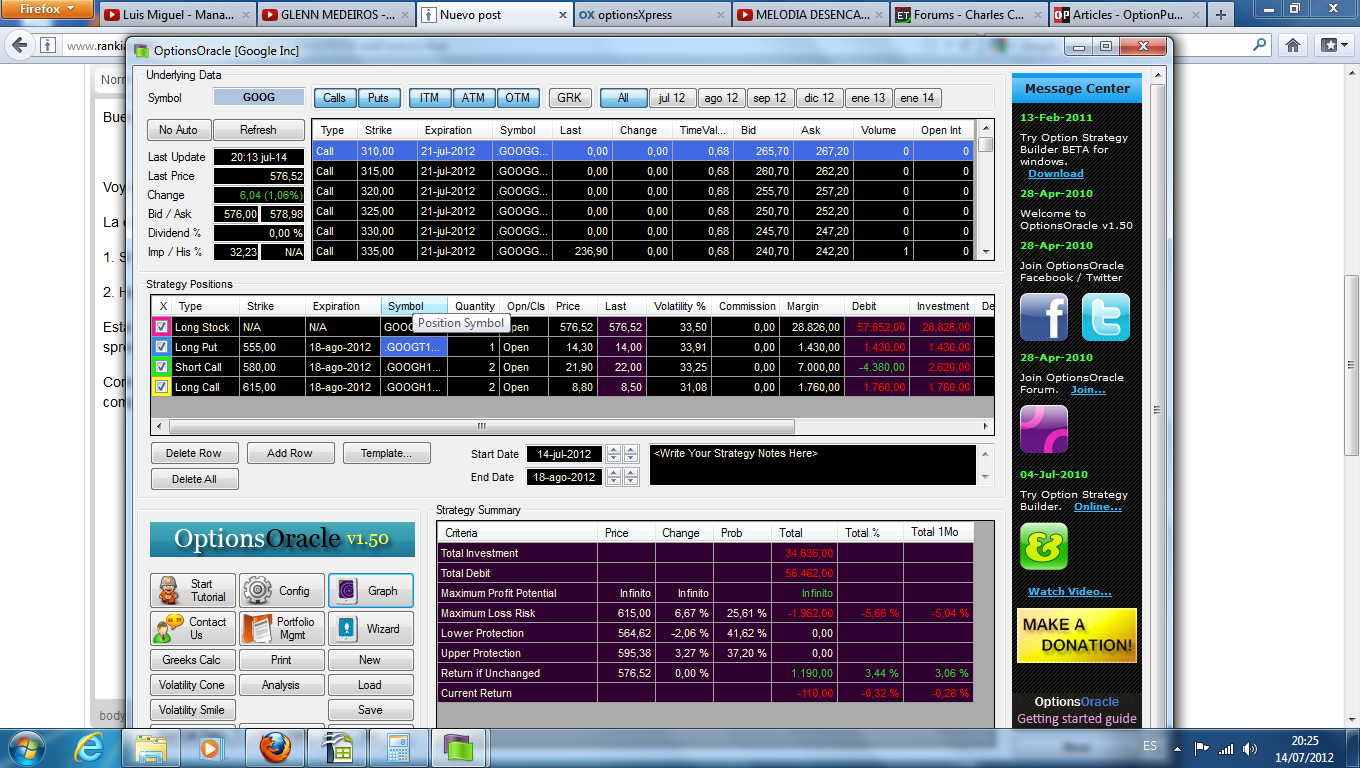Click the Action Center flag tray icon
The height and width of the screenshot is (768, 1360).
[1202, 748]
